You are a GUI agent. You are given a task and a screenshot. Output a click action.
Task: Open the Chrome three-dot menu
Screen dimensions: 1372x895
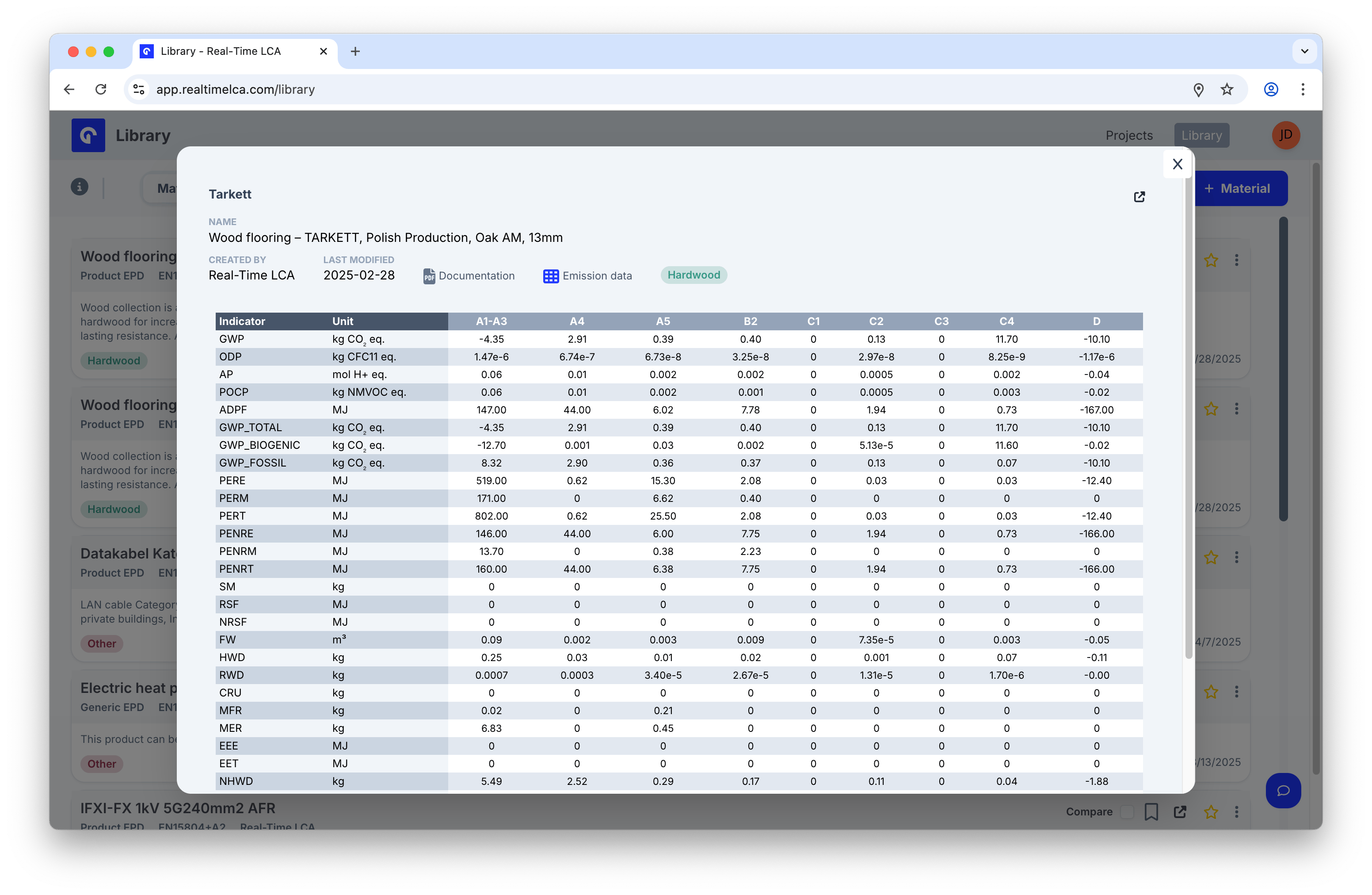(x=1302, y=89)
